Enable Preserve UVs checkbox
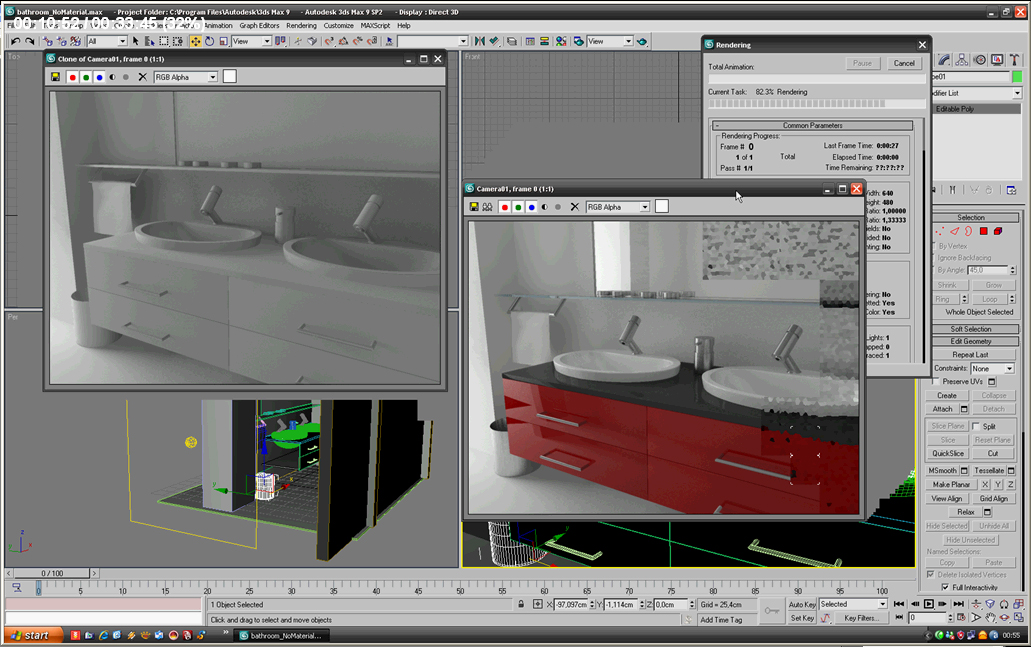This screenshot has width=1031, height=647. pyautogui.click(x=936, y=381)
